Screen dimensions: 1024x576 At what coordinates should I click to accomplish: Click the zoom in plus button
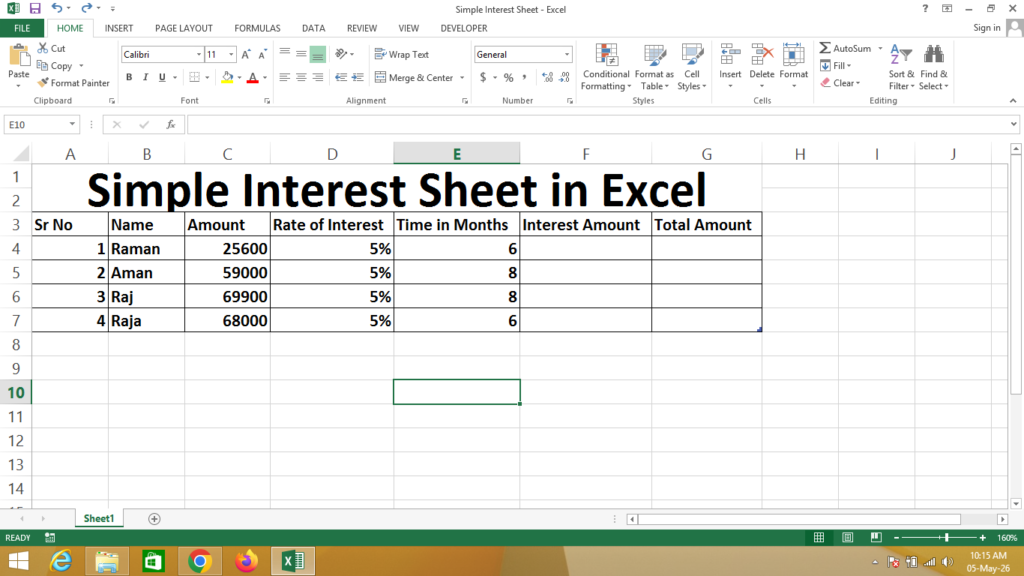coord(983,537)
